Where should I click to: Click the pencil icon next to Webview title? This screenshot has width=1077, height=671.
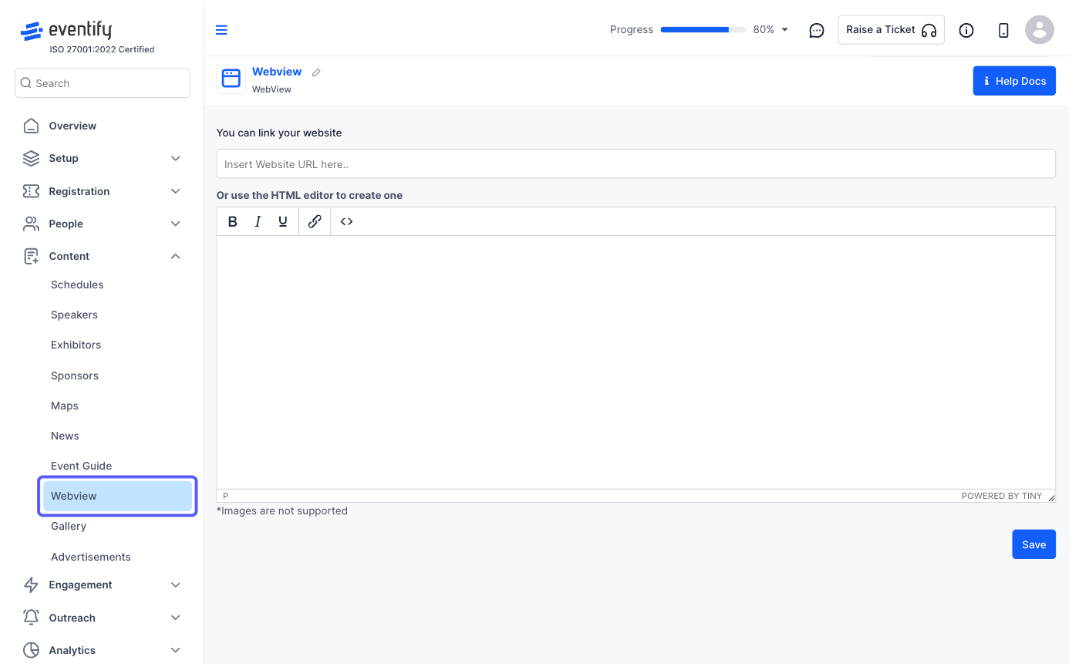[316, 72]
